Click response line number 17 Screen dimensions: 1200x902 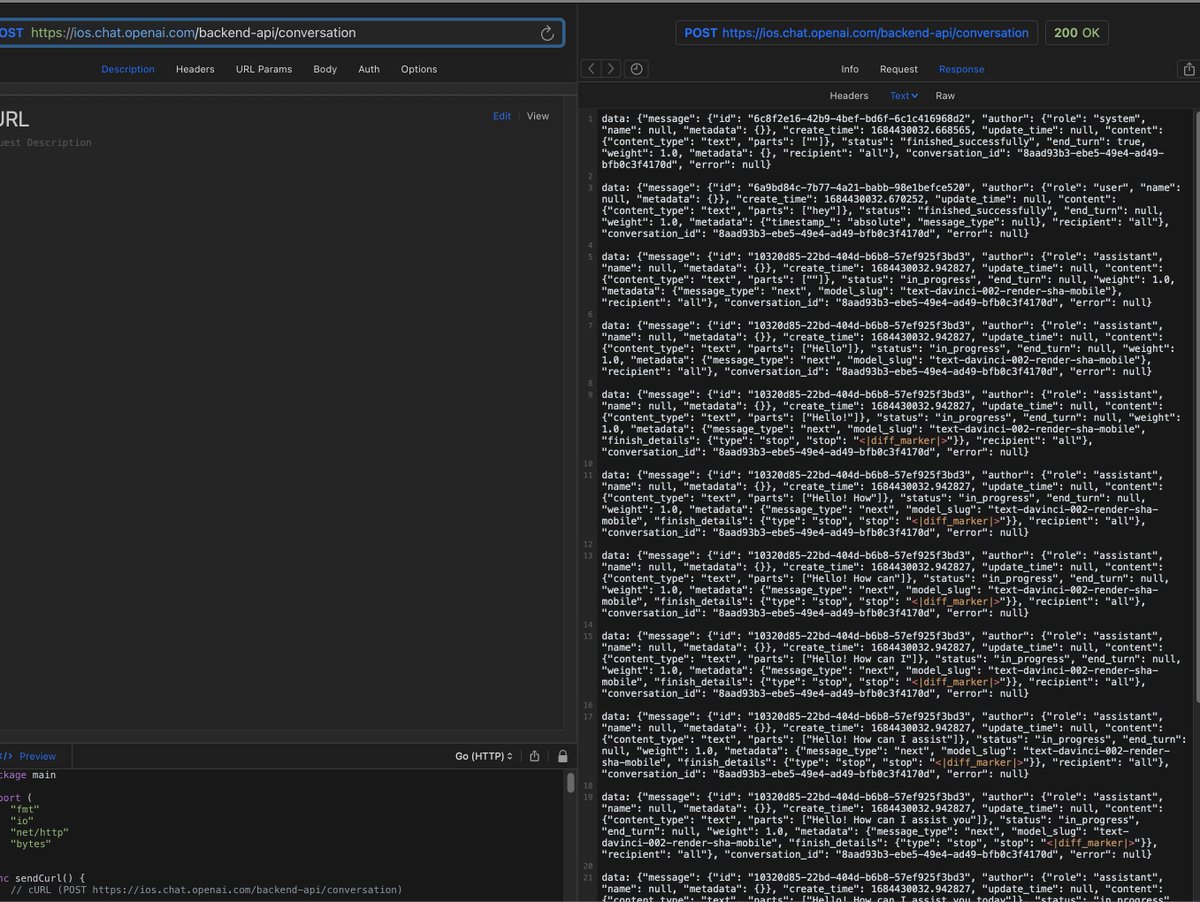(589, 716)
